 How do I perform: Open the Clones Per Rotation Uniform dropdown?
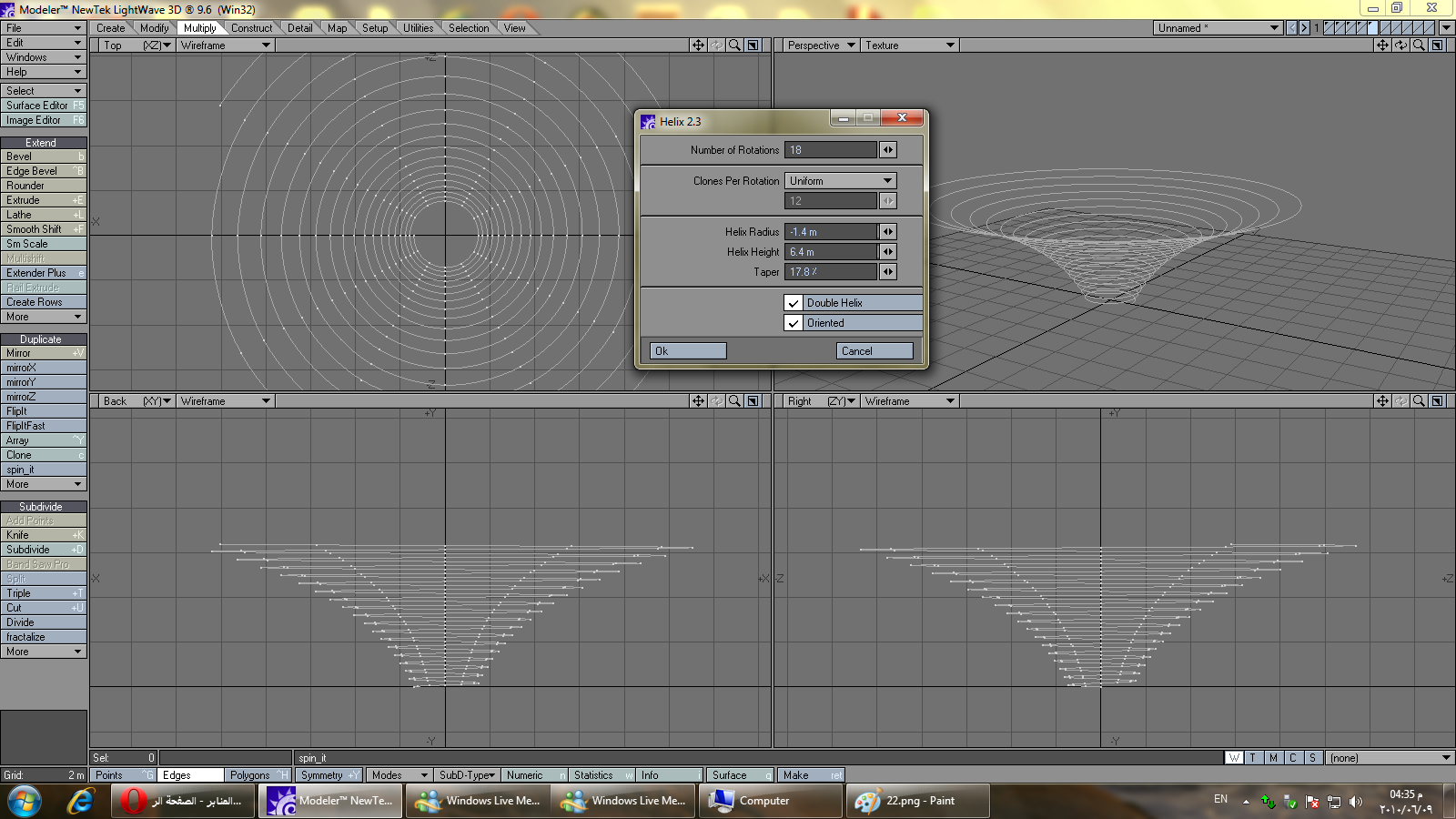pyautogui.click(x=841, y=181)
